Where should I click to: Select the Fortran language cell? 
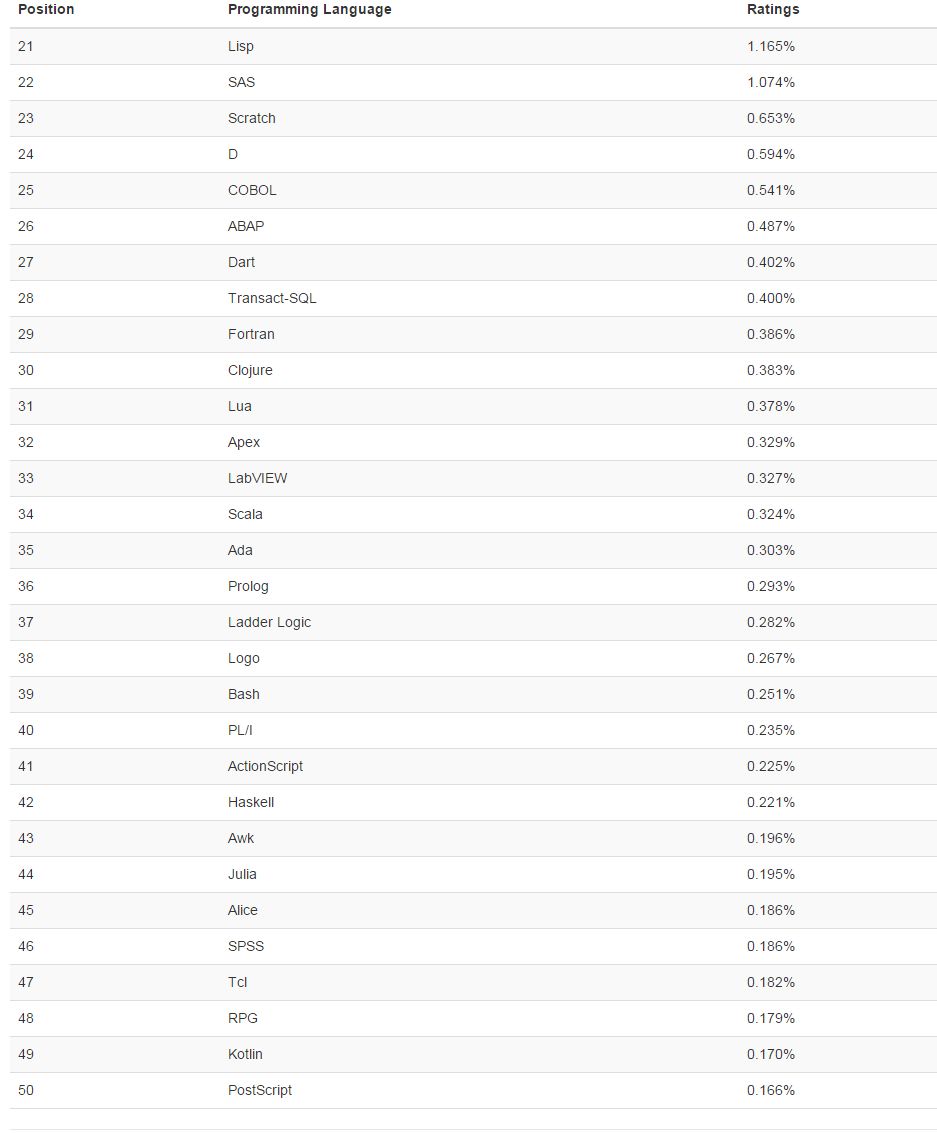(251, 334)
